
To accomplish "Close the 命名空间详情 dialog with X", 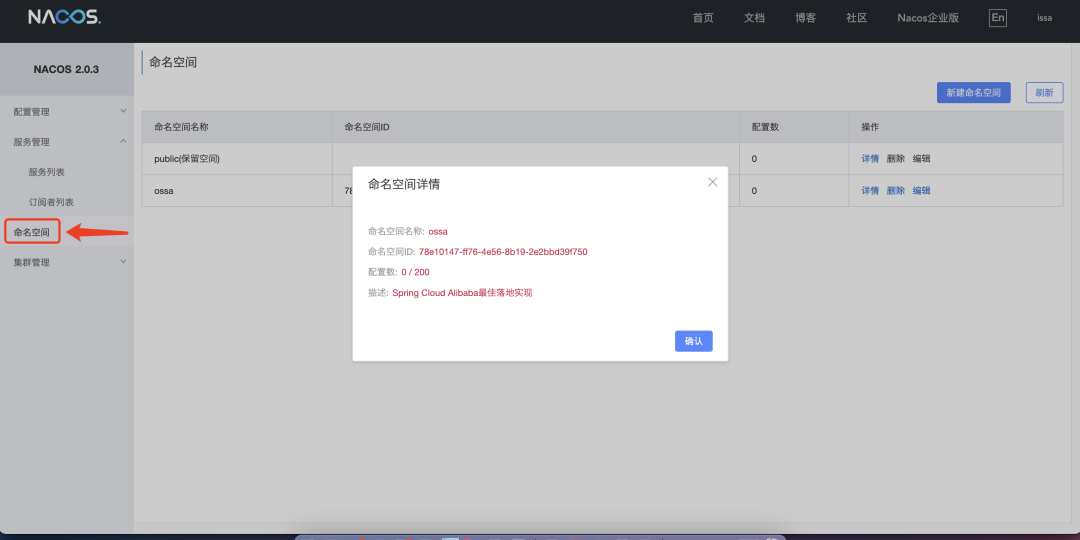I will pos(712,182).
